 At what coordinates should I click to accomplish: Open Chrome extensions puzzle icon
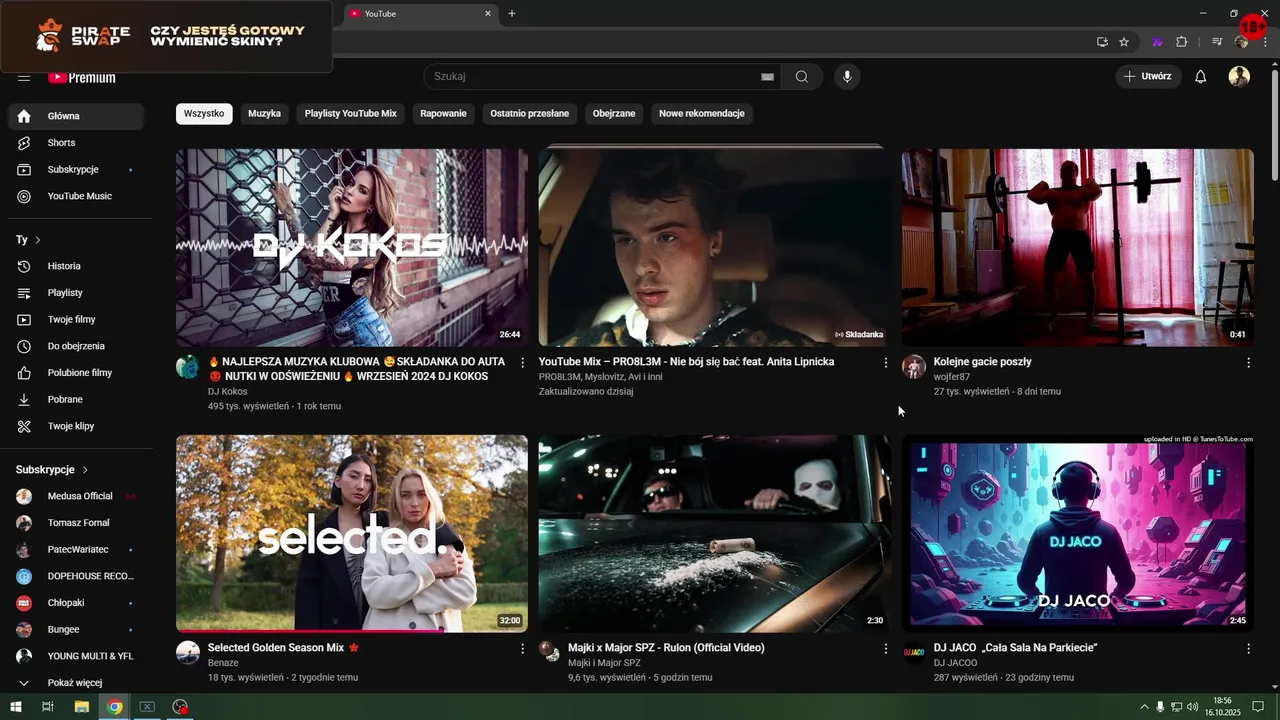1182,42
